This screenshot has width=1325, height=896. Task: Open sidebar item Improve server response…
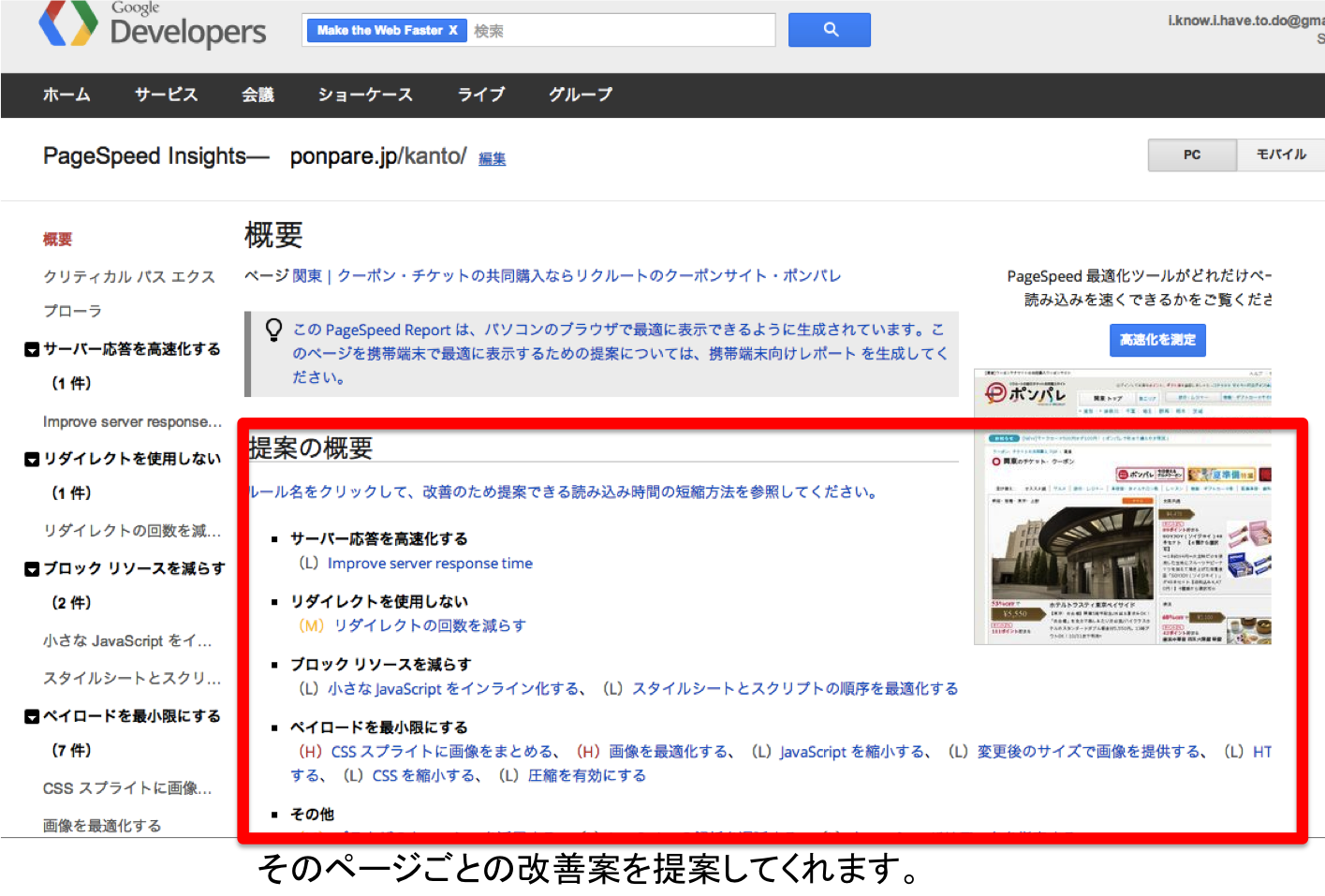point(132,422)
